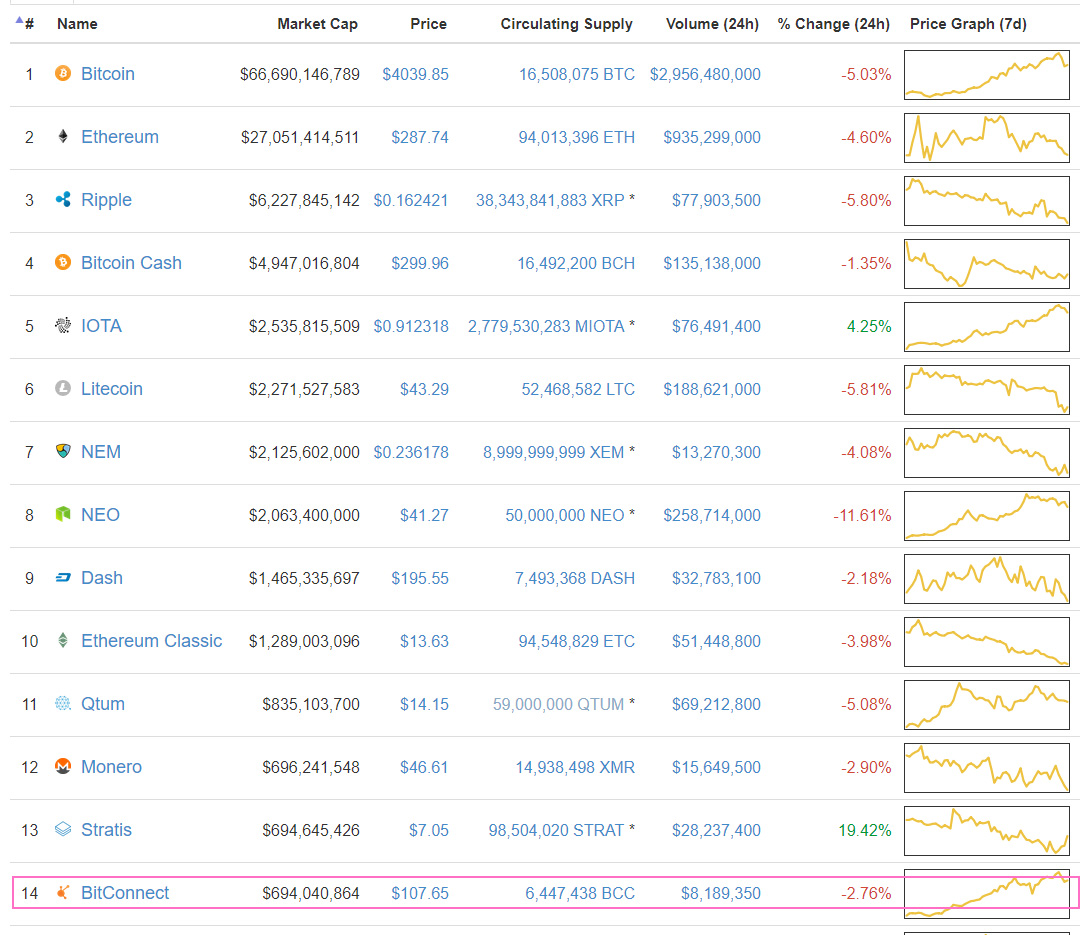
Task: Open the Ripple coin page link
Action: coord(106,200)
